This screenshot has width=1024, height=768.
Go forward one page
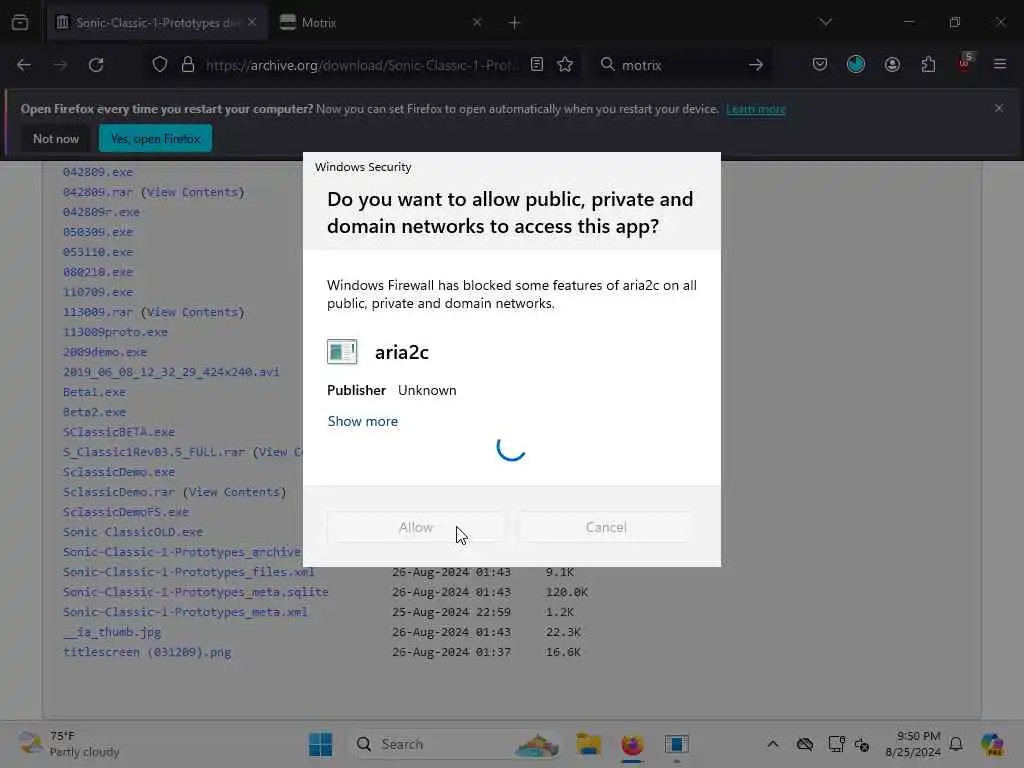pyautogui.click(x=60, y=65)
